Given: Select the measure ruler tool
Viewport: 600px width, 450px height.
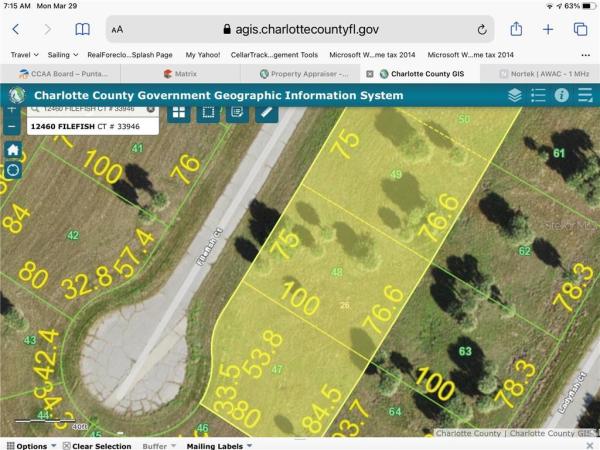Looking at the screenshot, I should click(267, 111).
